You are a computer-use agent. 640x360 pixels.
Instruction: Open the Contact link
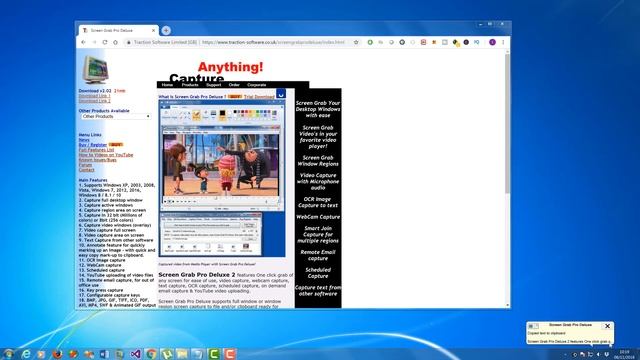[x=87, y=170]
